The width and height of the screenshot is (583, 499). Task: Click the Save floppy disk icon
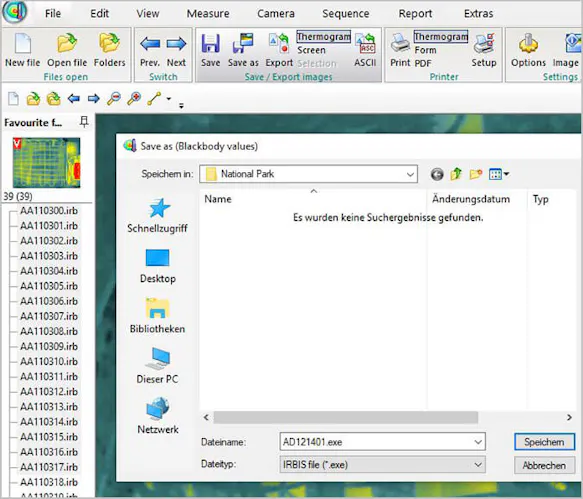(210, 50)
